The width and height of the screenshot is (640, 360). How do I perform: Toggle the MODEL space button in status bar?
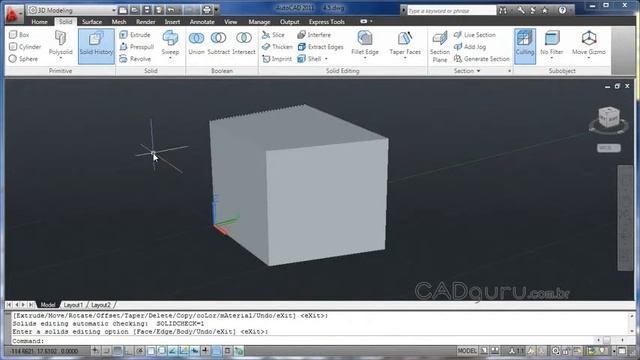(x=467, y=351)
